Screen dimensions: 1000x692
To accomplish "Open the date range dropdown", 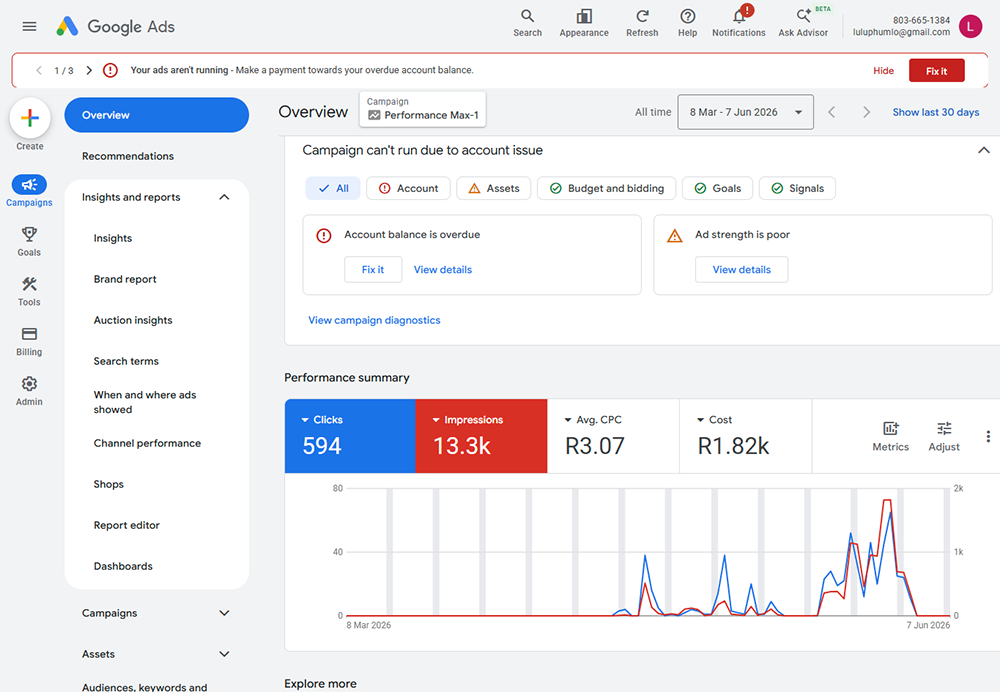I will (745, 112).
